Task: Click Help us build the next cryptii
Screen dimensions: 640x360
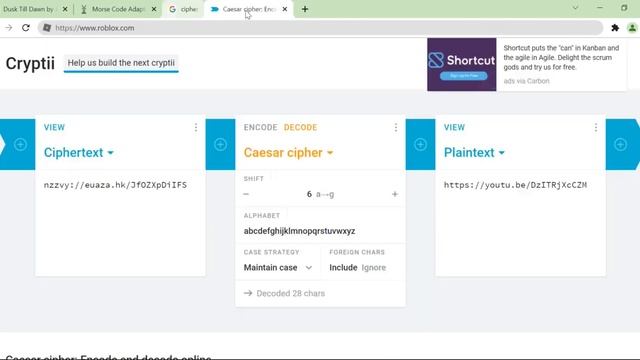Action: [x=121, y=63]
